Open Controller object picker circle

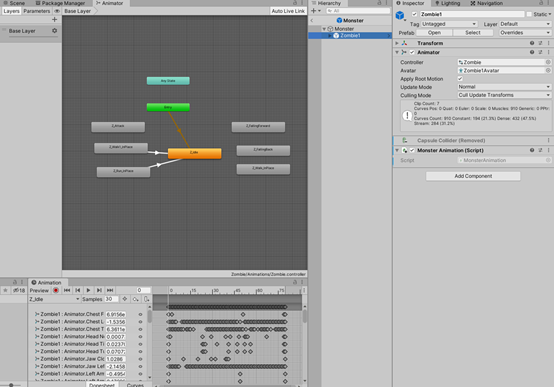tap(548, 62)
